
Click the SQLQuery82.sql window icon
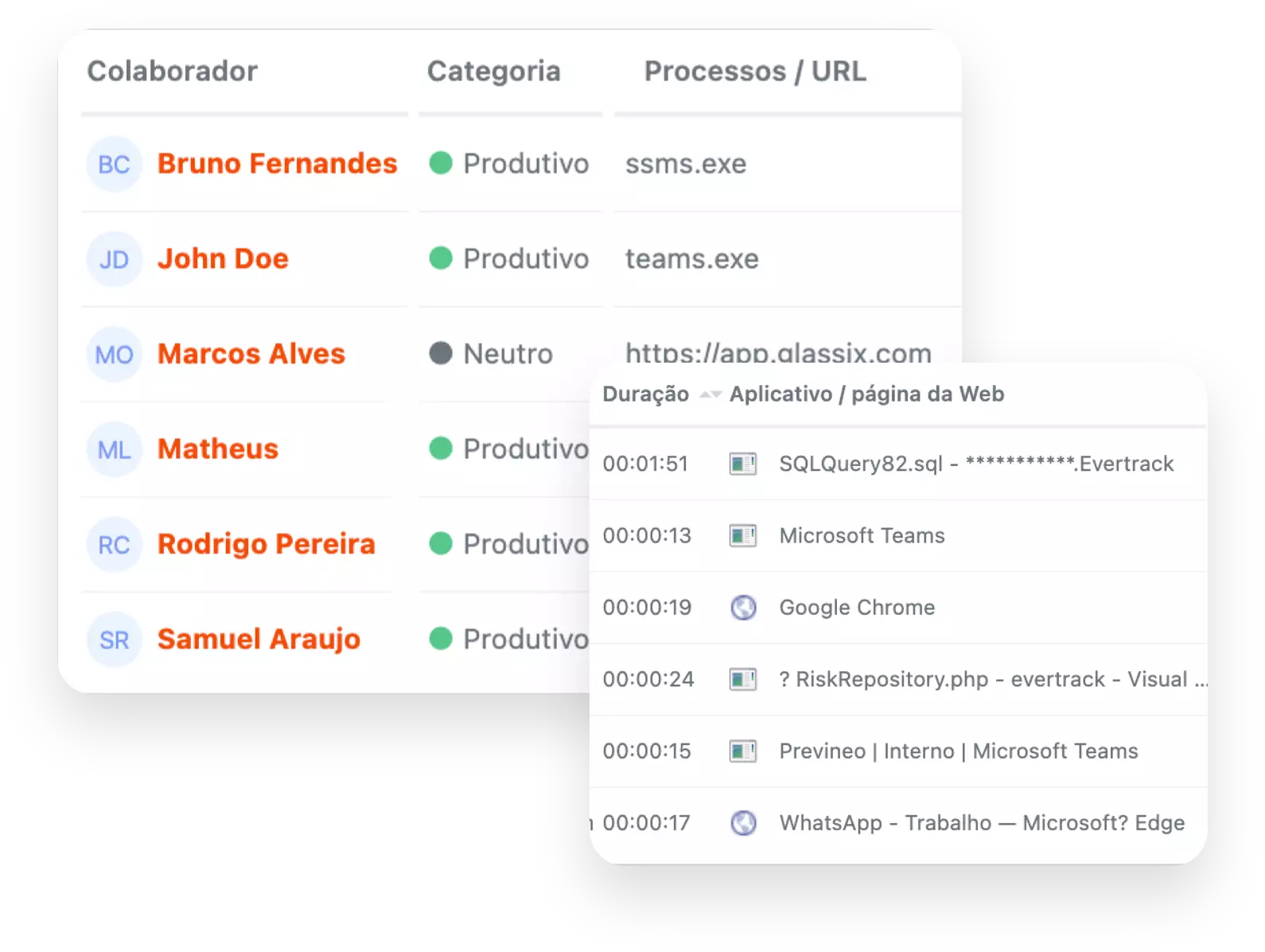743,464
